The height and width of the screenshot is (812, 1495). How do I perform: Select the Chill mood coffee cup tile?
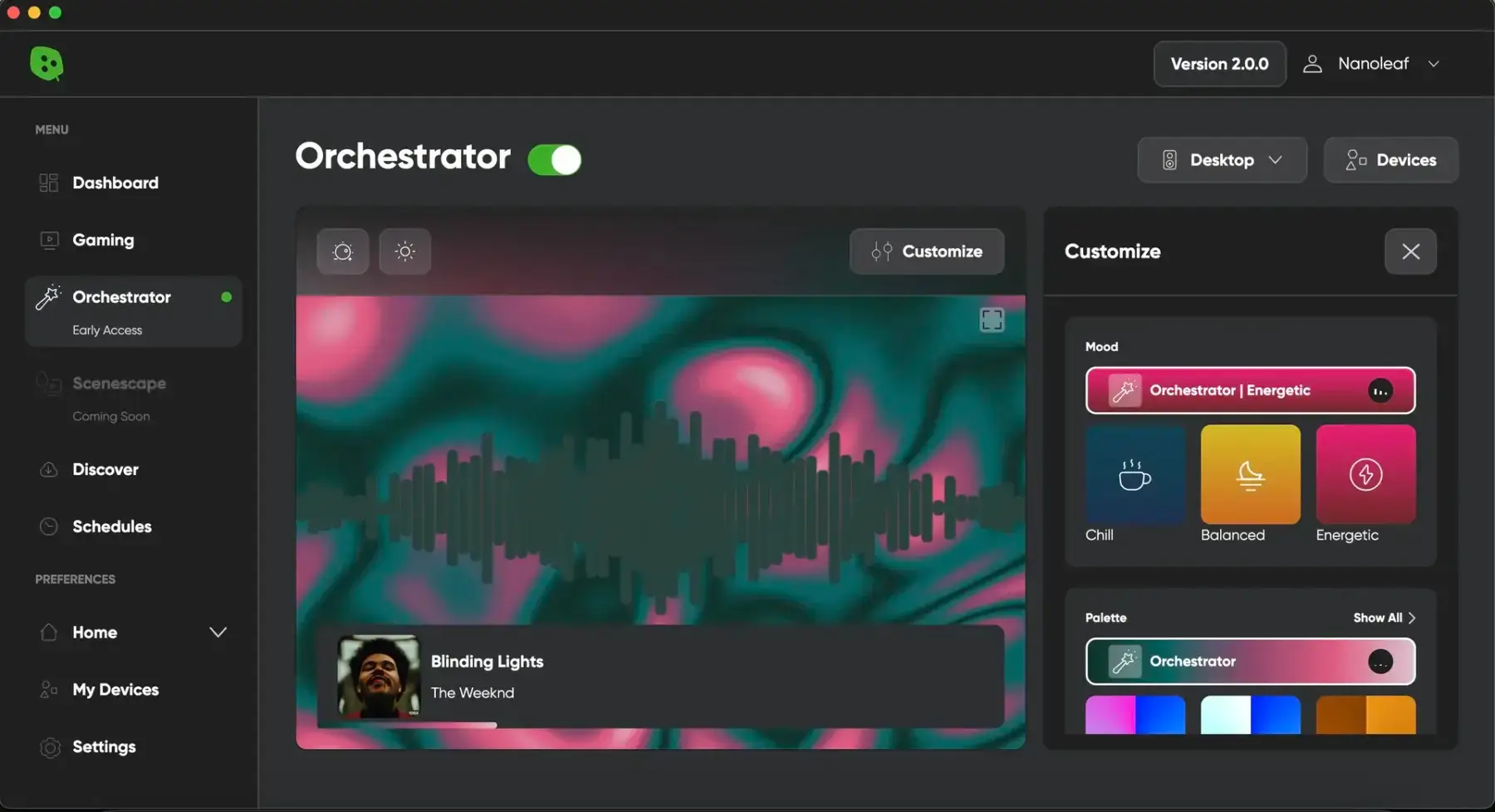[x=1135, y=474]
